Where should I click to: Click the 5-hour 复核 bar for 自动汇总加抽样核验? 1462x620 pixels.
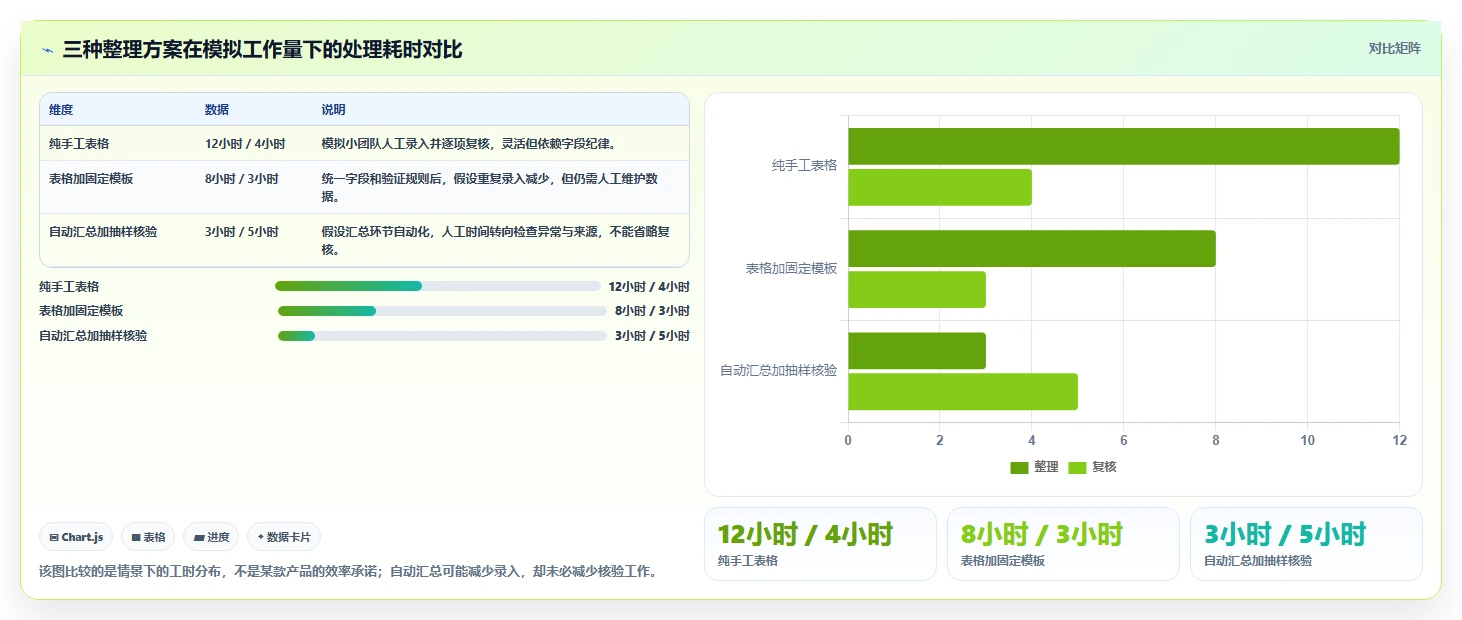(963, 392)
